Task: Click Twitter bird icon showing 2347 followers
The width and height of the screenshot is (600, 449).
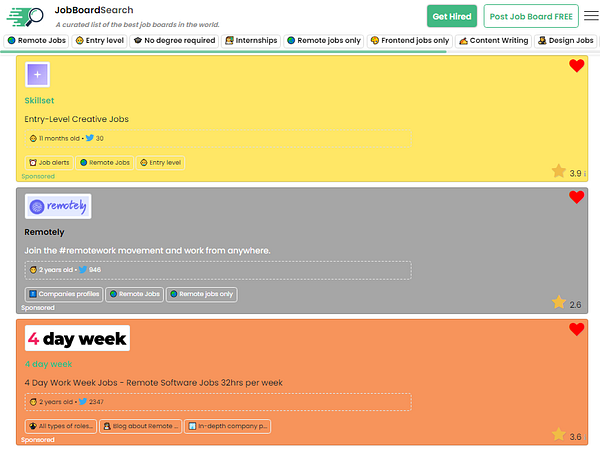Action: [83, 402]
